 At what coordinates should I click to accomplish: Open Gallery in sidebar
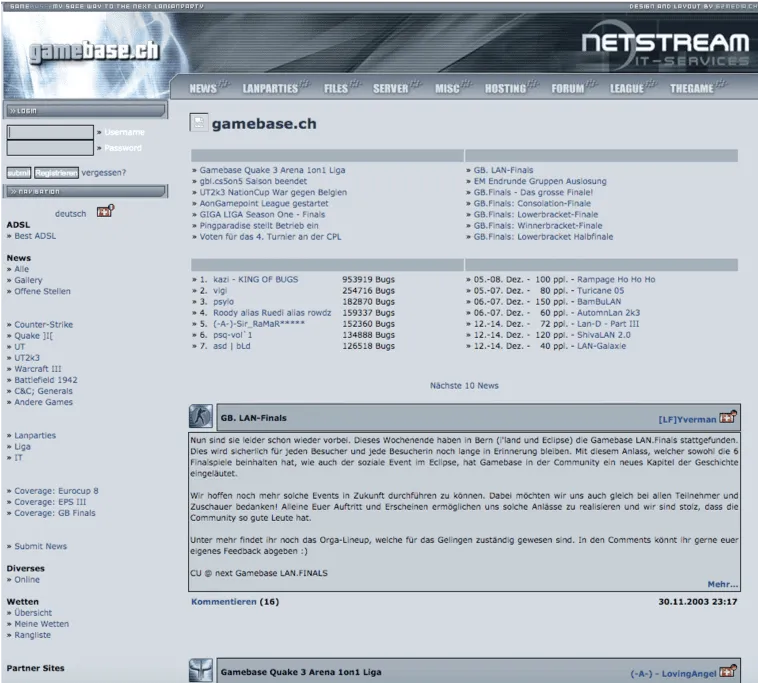tap(28, 280)
